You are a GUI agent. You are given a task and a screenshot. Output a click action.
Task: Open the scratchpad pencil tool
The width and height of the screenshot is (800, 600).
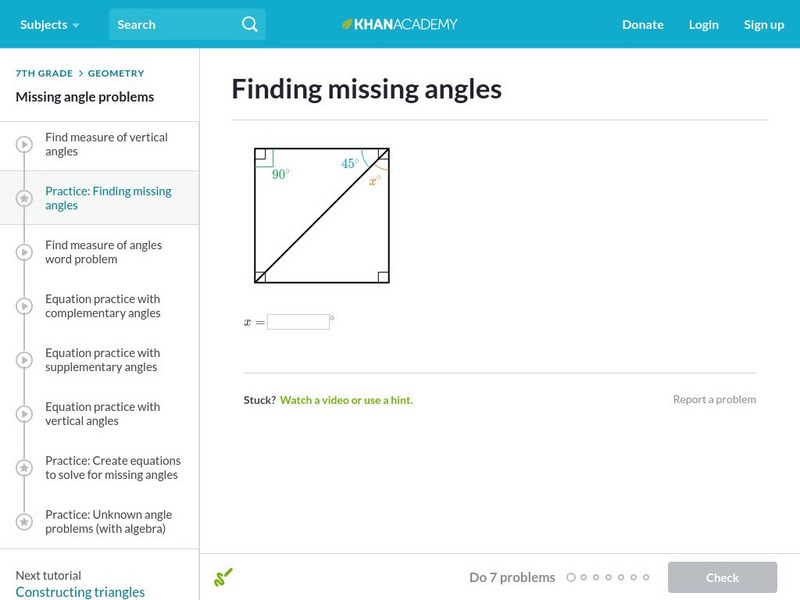click(x=223, y=577)
